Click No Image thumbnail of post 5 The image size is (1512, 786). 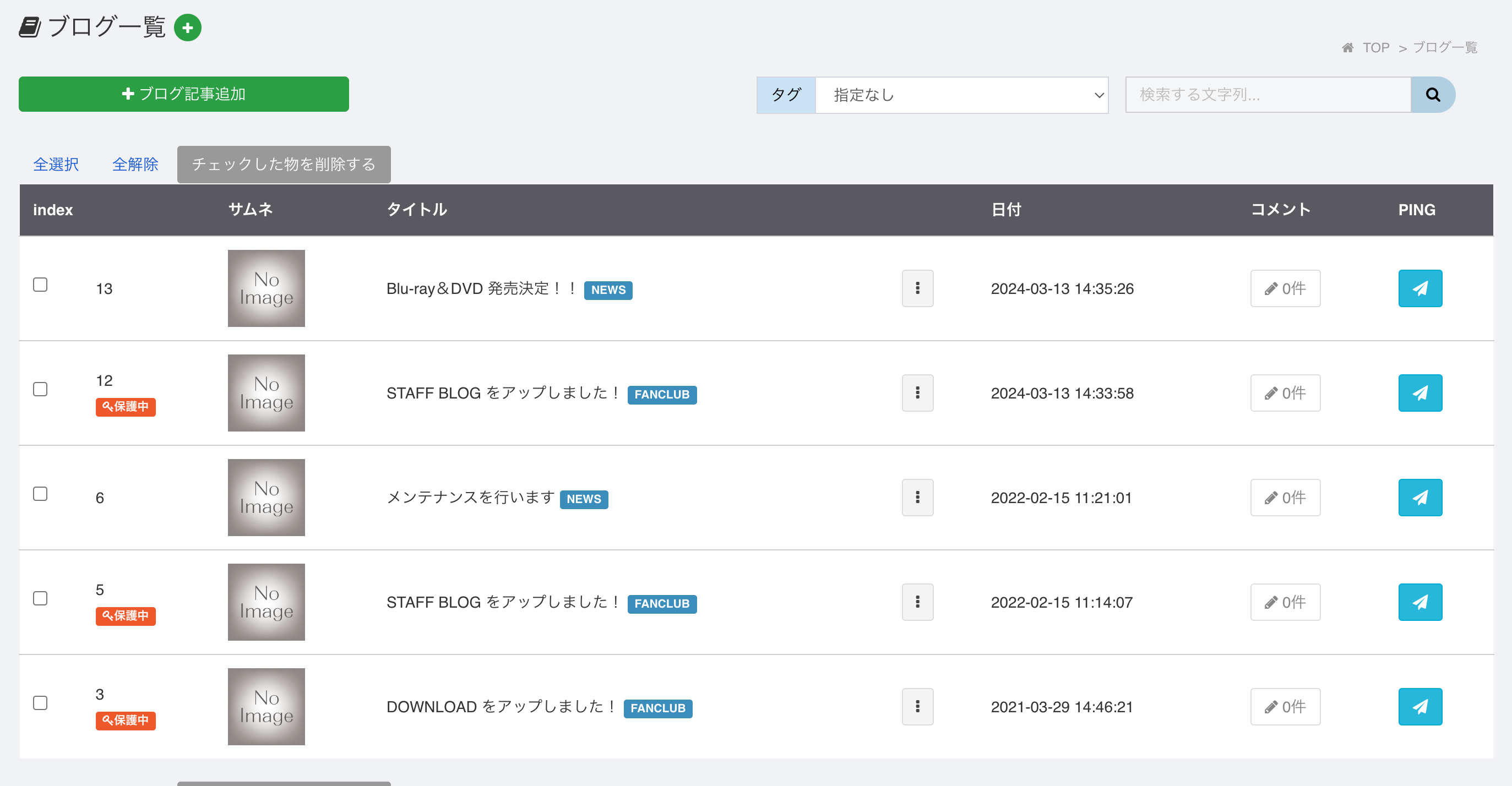(x=266, y=602)
